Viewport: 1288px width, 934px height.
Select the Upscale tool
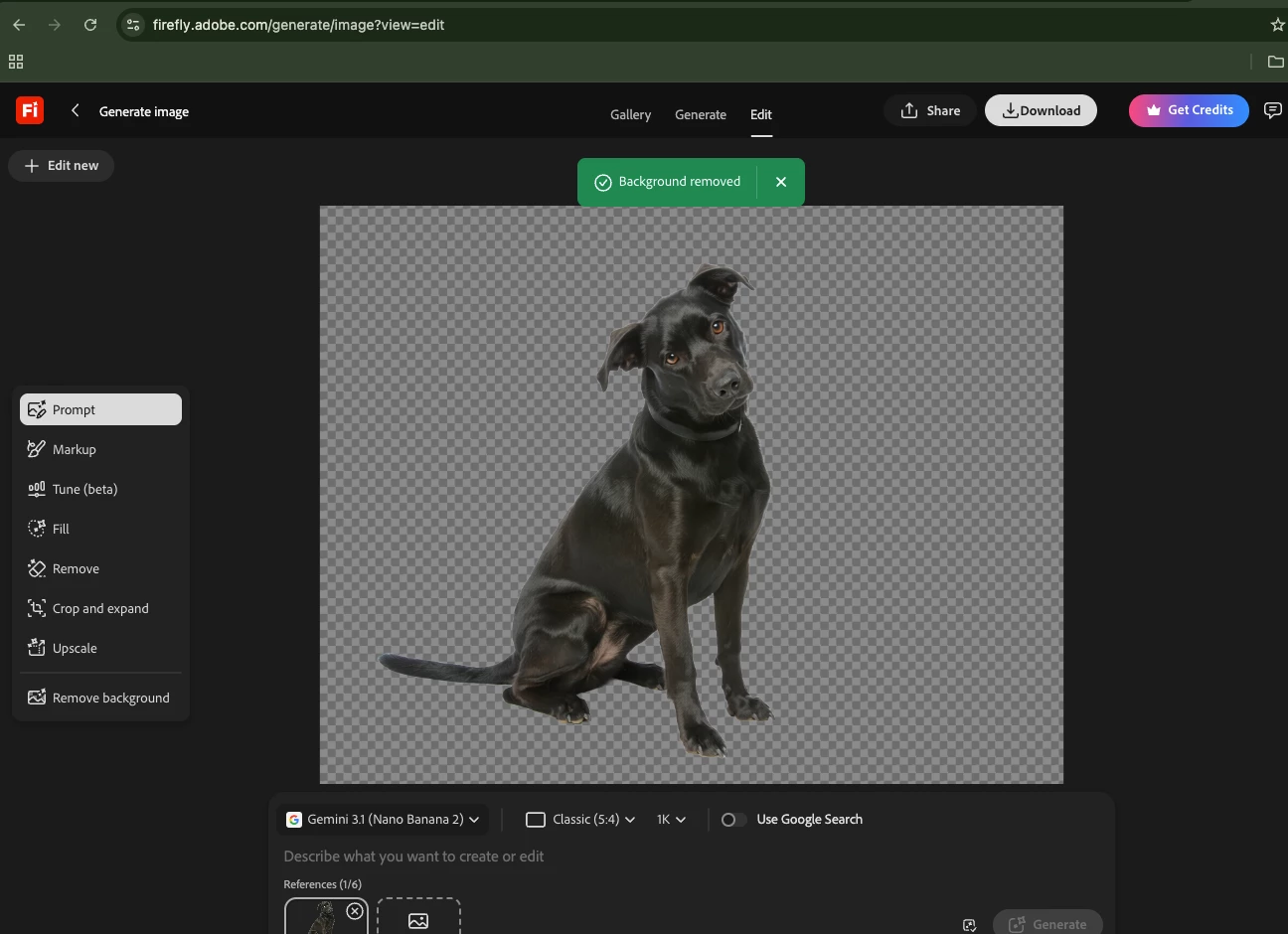100,648
